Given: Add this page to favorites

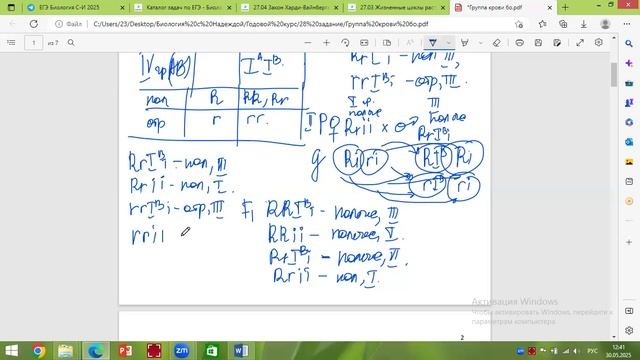Looking at the screenshot, I should coord(519,24).
